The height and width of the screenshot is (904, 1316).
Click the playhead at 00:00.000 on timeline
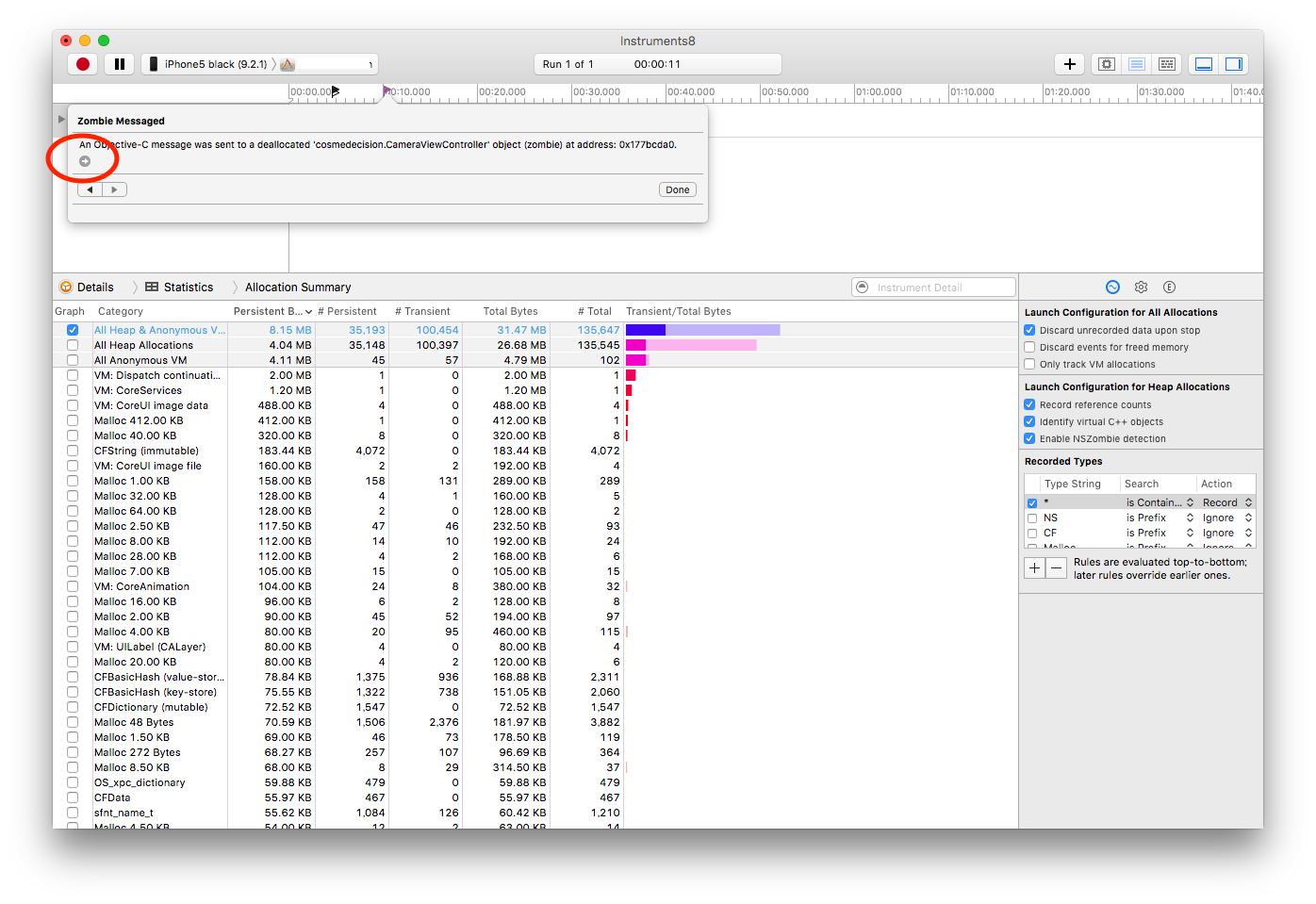click(x=335, y=91)
